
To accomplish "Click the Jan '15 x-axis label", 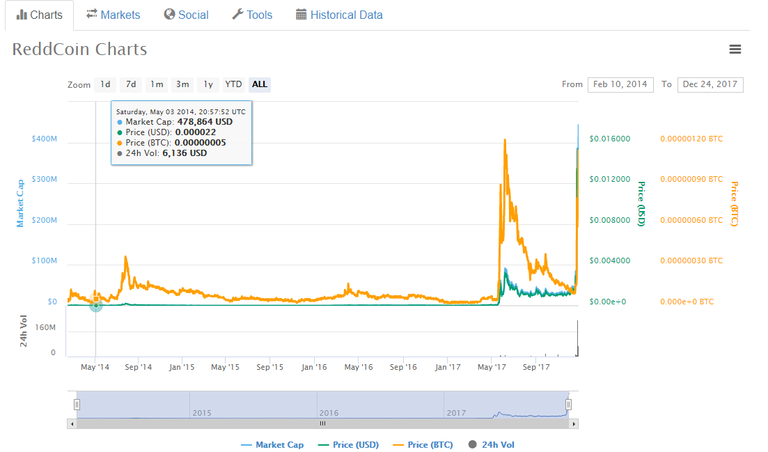I will (182, 367).
